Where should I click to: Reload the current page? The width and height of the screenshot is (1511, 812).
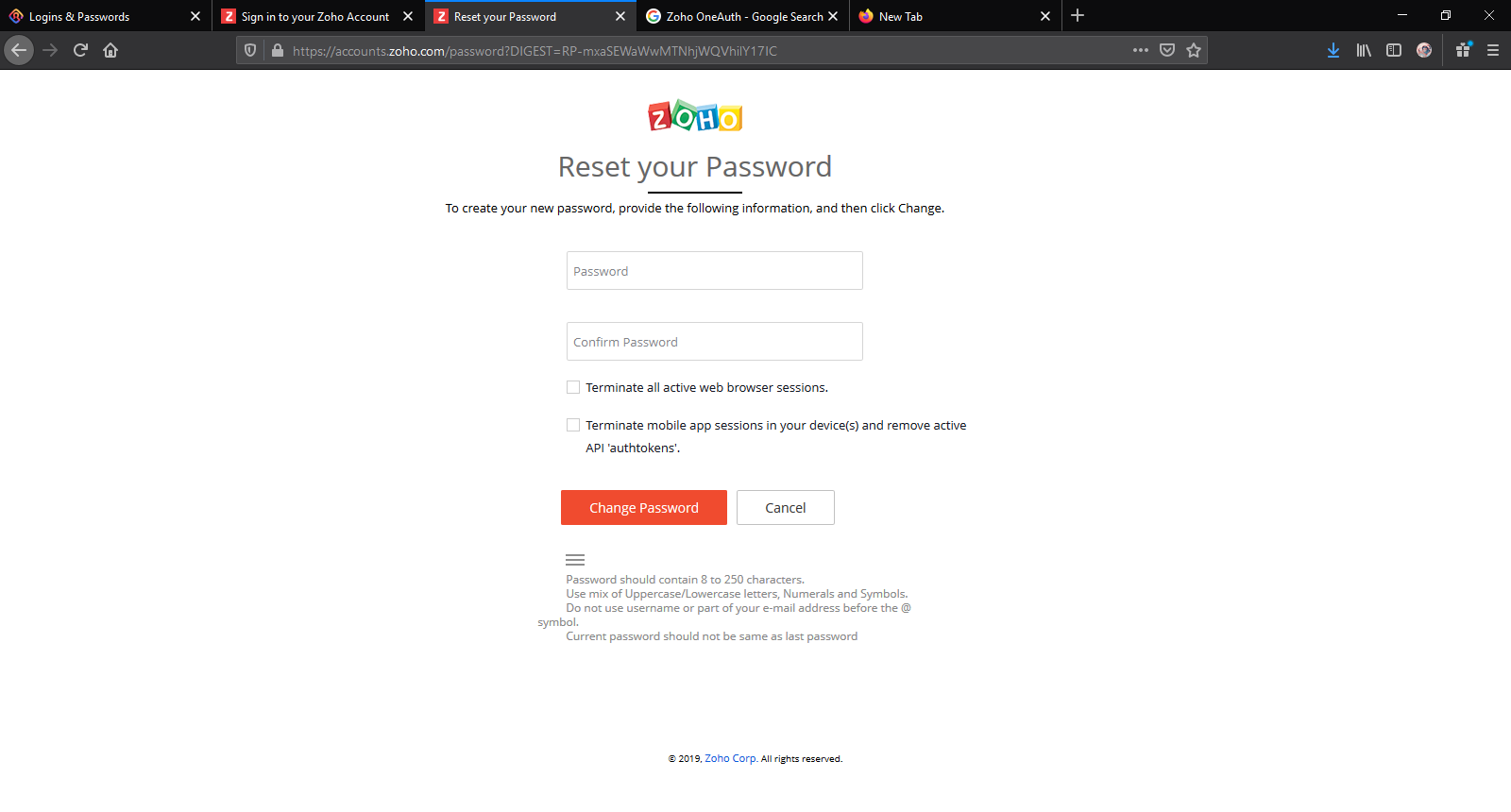coord(80,50)
